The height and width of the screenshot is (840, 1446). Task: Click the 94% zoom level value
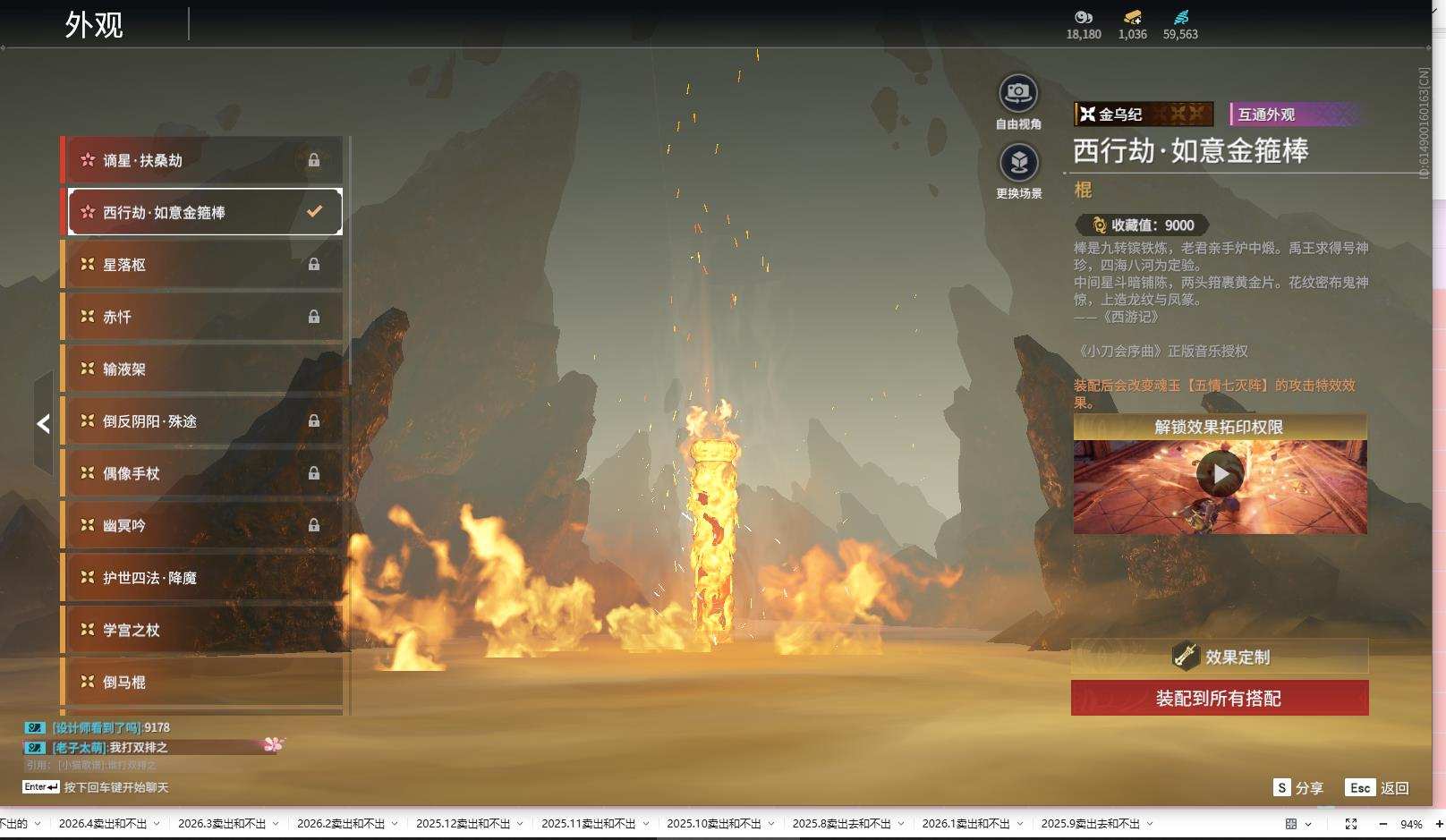(1411, 824)
